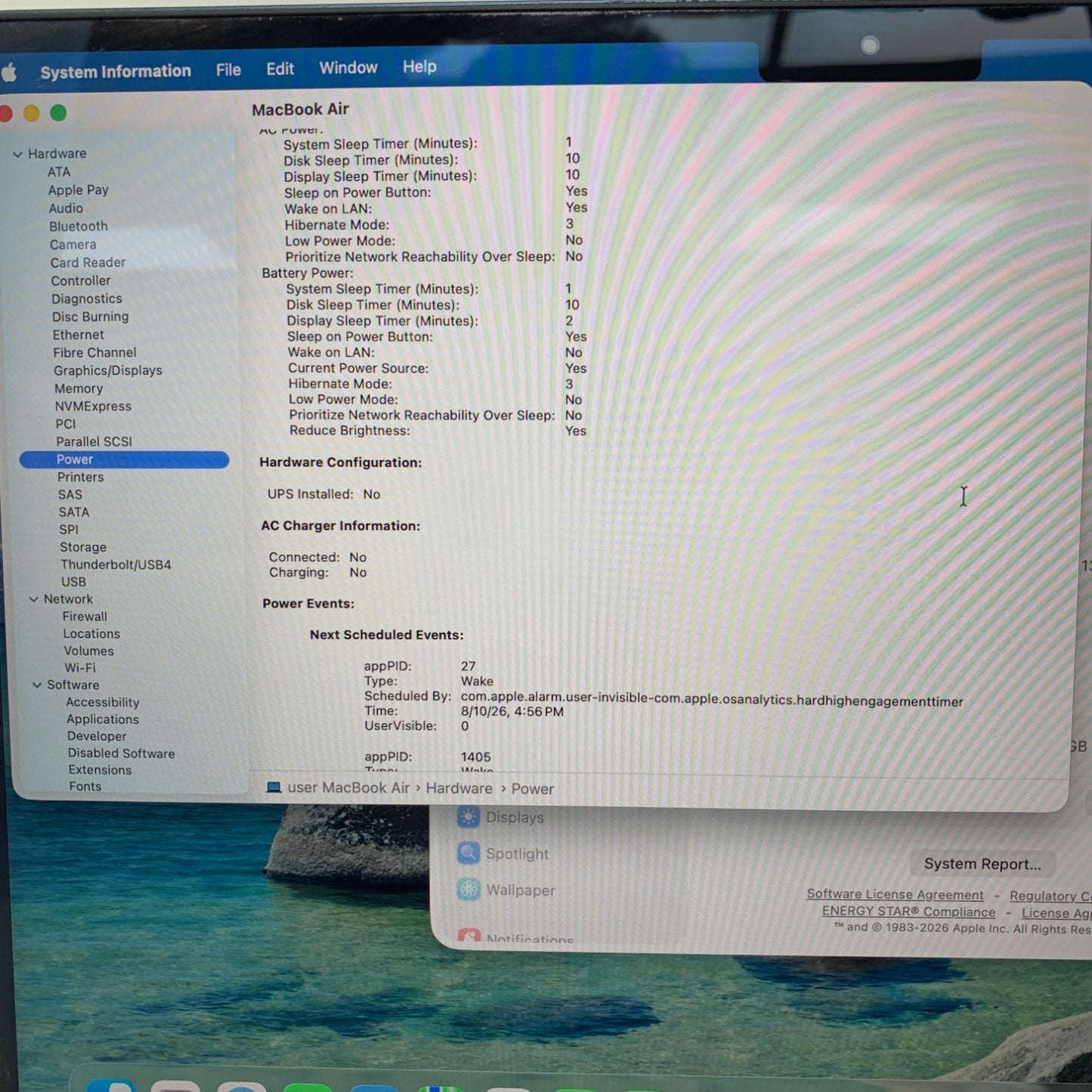Screen dimensions: 1092x1092
Task: Click the laptop icon in path bar
Action: (x=274, y=787)
